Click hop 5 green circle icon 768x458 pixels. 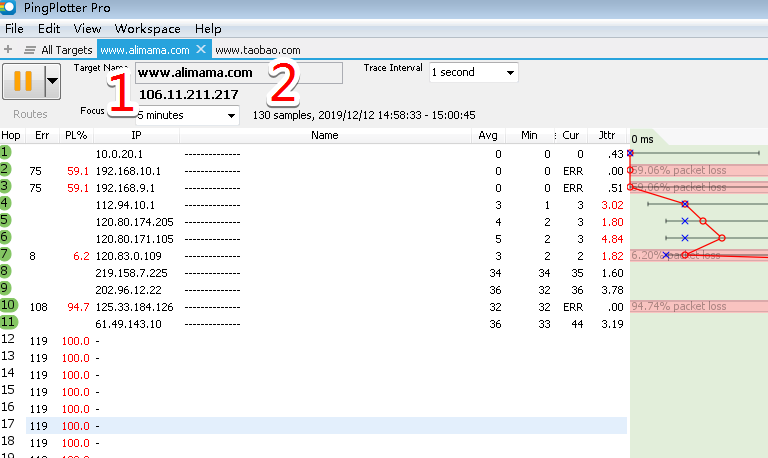(5, 220)
